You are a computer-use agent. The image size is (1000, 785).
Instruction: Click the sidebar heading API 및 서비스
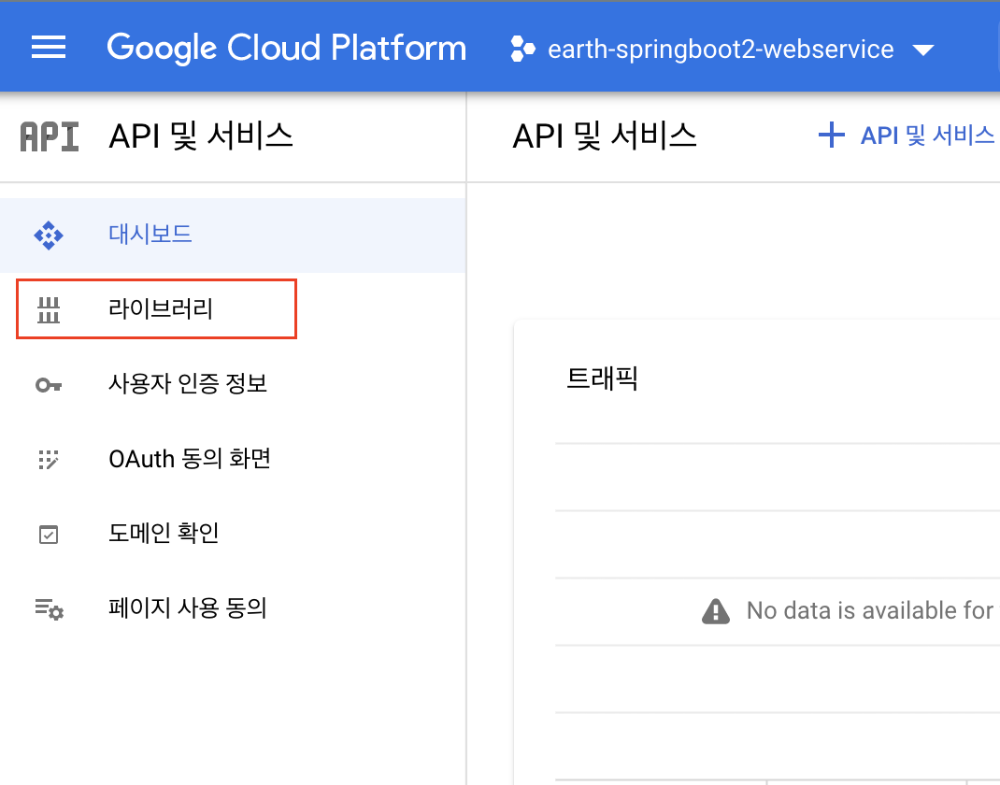201,136
